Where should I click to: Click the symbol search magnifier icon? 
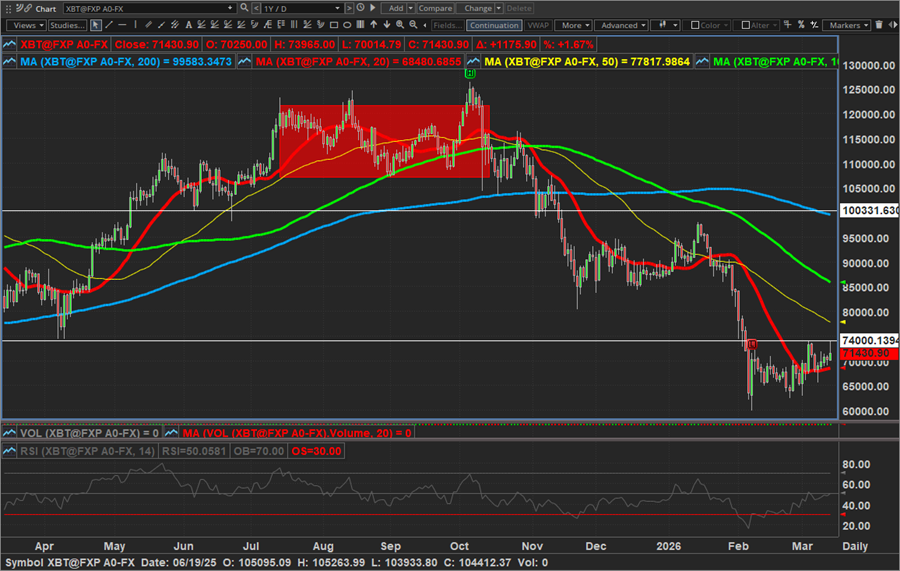click(243, 7)
